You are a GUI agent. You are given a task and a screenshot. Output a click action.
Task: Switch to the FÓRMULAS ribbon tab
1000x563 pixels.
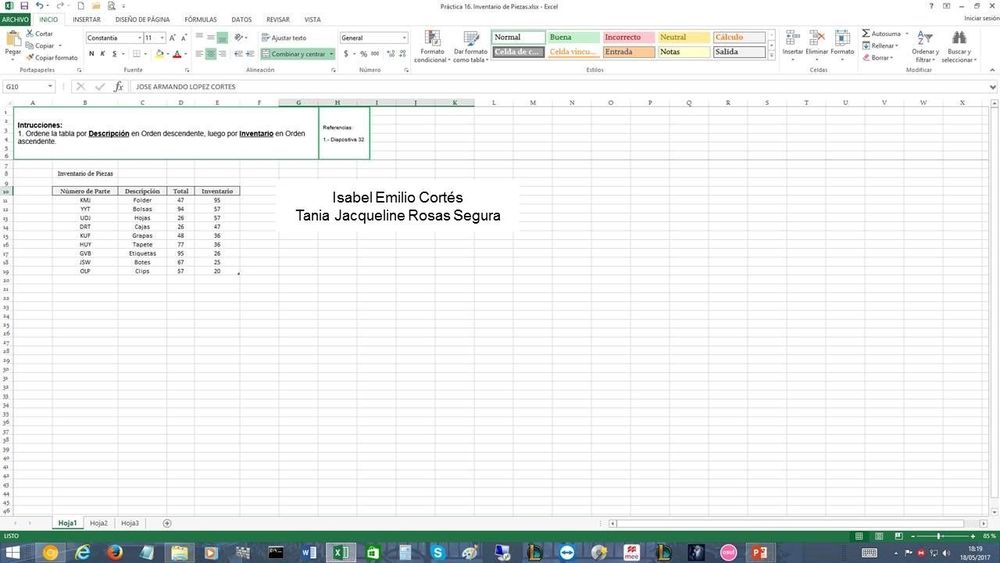coord(200,19)
